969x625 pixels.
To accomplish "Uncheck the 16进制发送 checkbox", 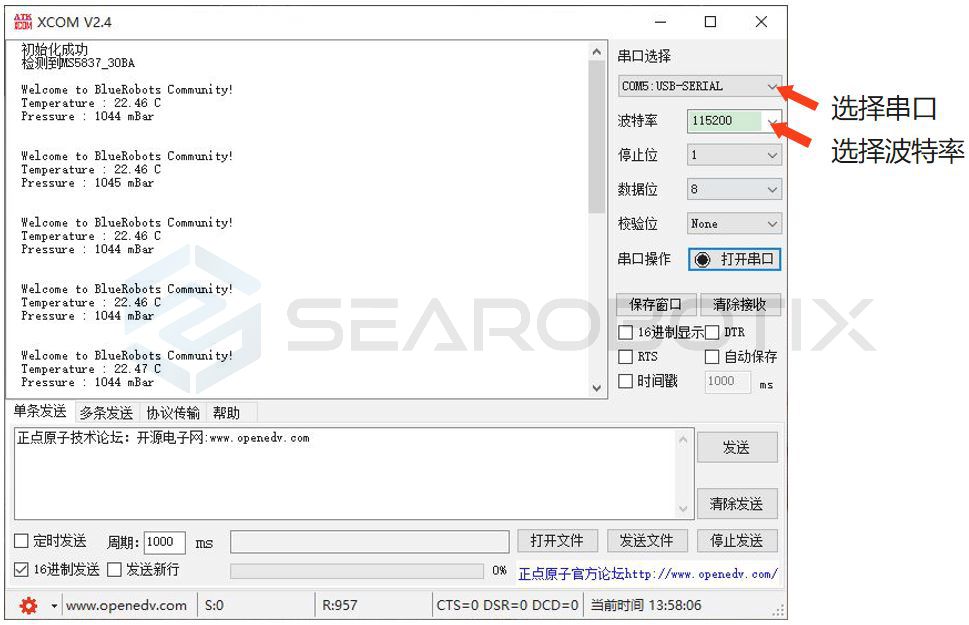I will click(x=21, y=570).
